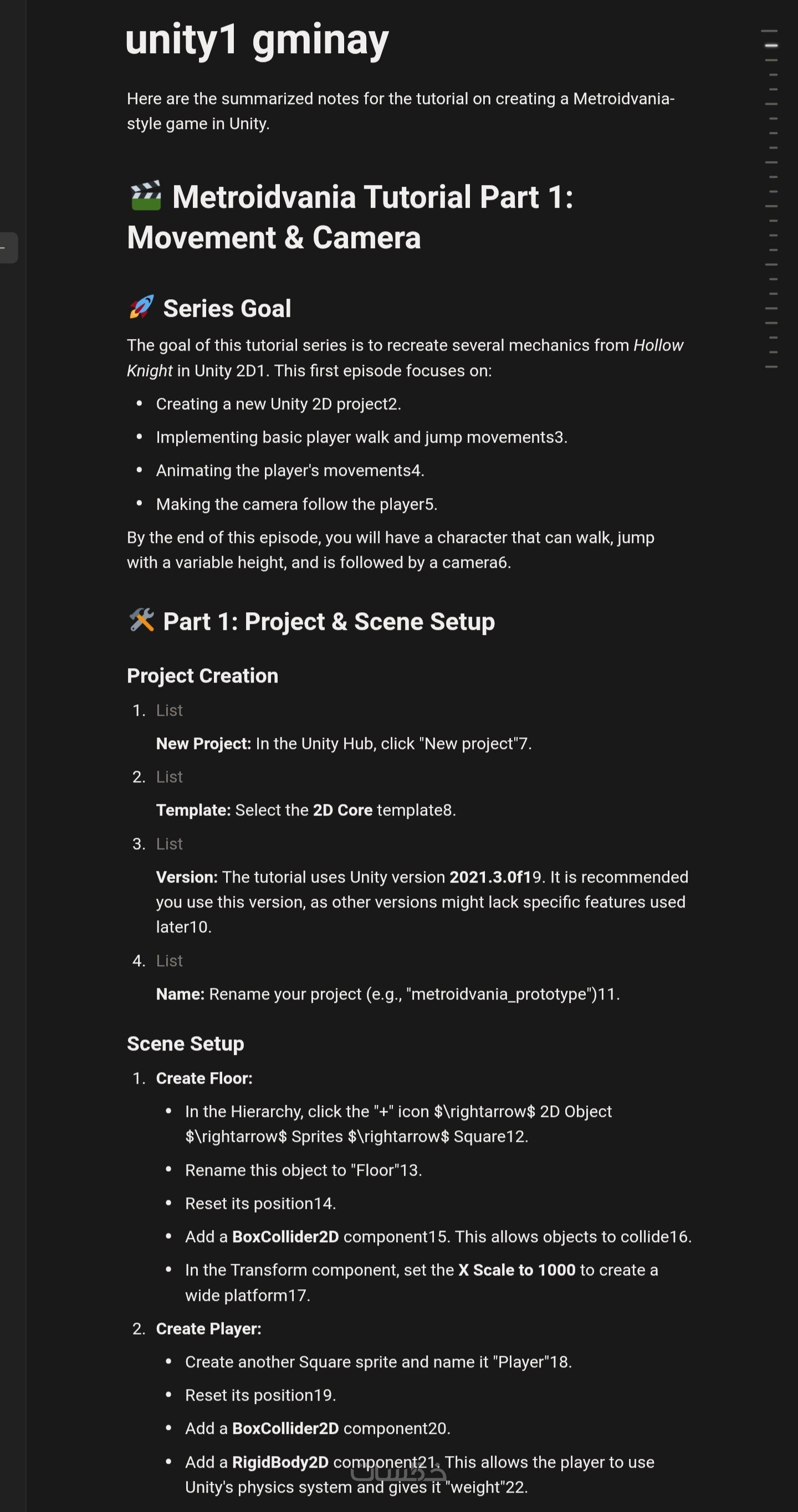Screen dimensions: 798x1512
Task: Click the "Scene Setup" subheading
Action: [186, 1044]
